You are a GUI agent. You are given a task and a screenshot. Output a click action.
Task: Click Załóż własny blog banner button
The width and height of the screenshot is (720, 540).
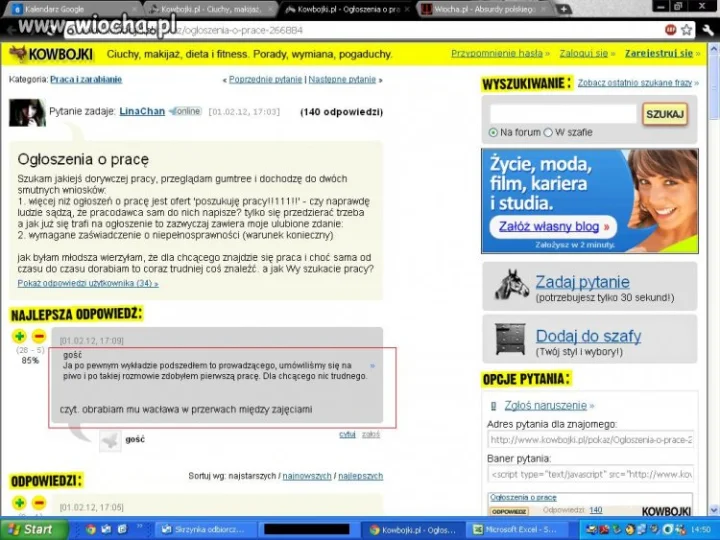(553, 227)
